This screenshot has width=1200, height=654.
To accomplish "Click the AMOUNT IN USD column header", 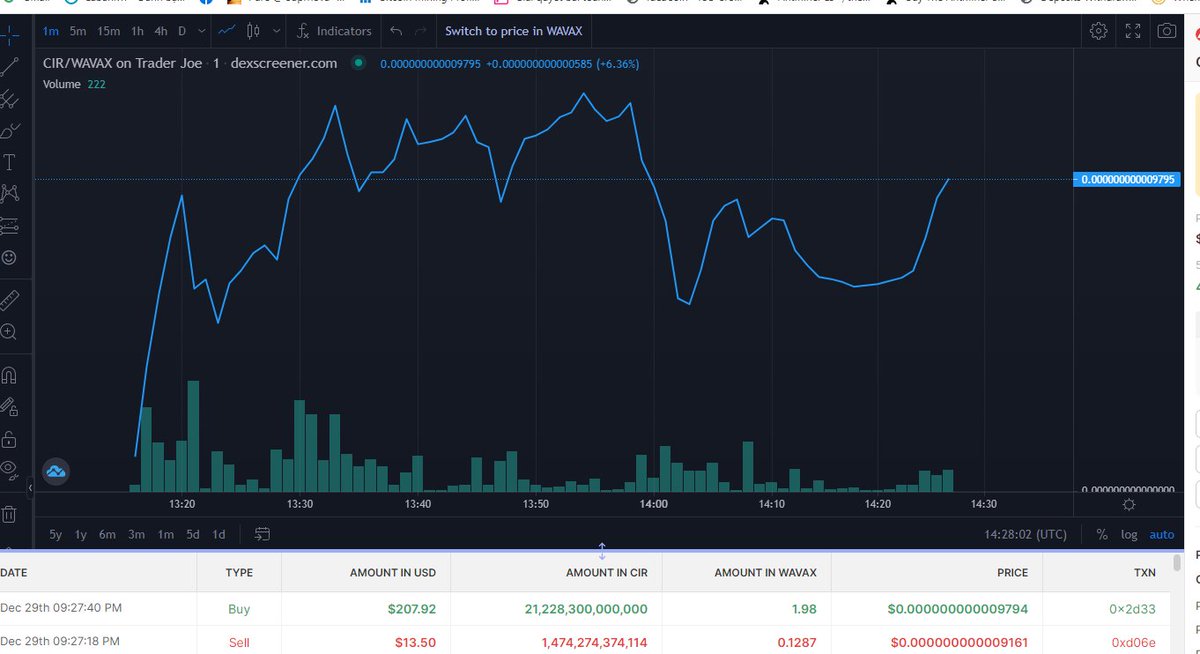I will coord(393,573).
